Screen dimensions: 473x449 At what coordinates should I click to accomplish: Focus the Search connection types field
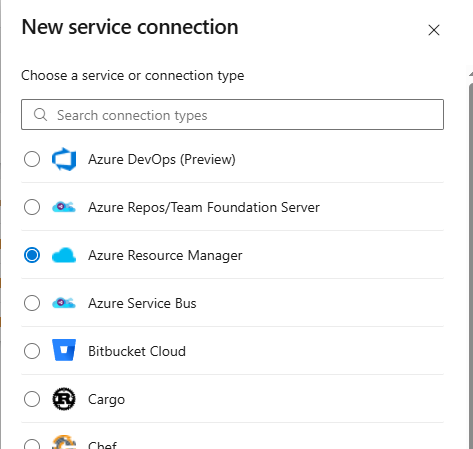pyautogui.click(x=232, y=114)
